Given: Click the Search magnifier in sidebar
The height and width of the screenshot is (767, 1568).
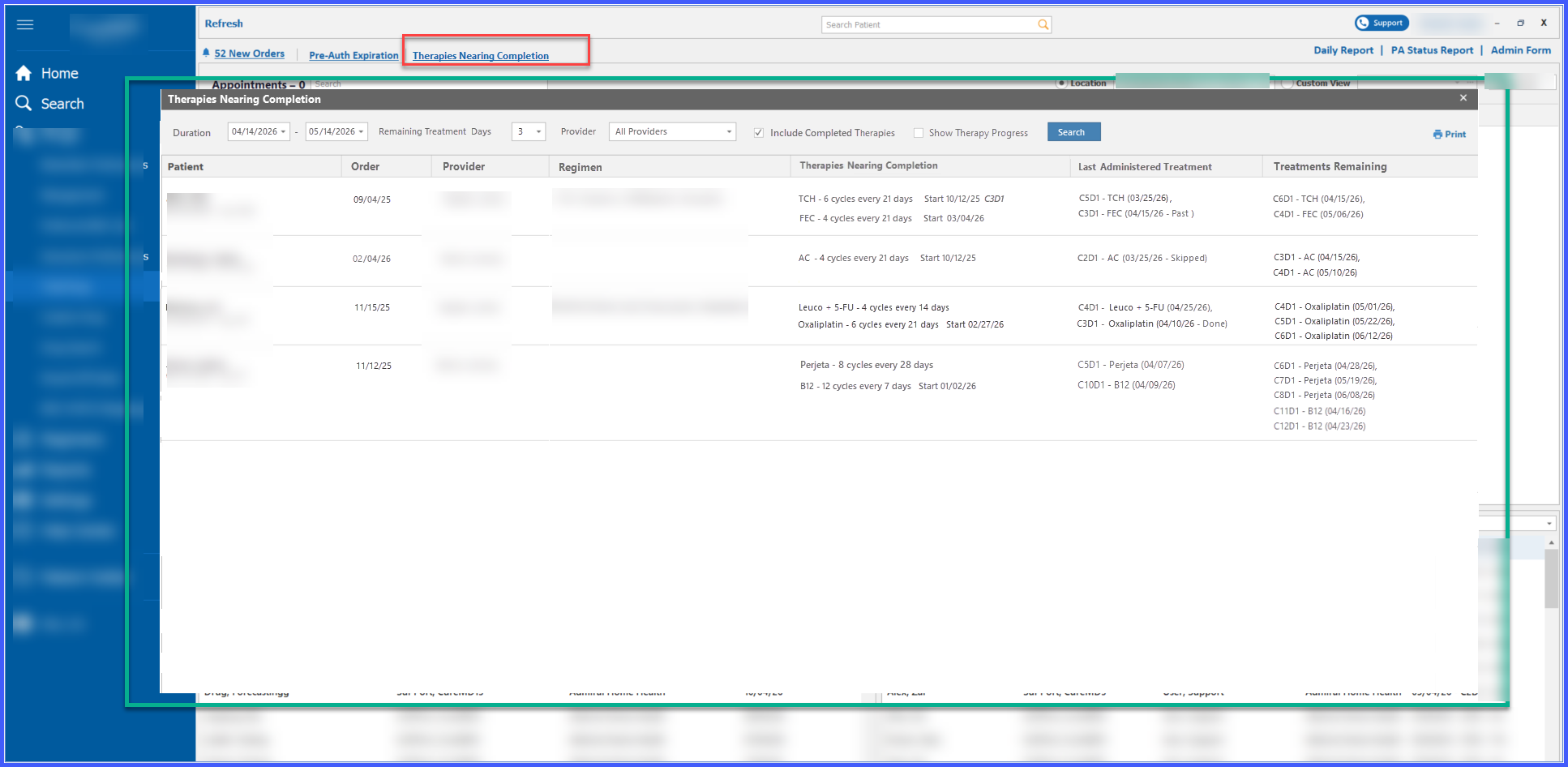Looking at the screenshot, I should click(24, 104).
